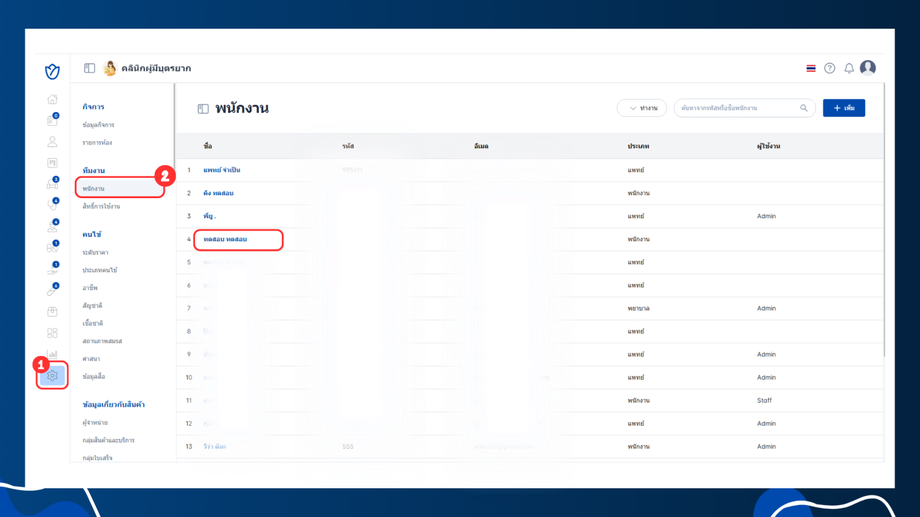
Task: Open สัญชาติ menu item
Action: pos(92,306)
